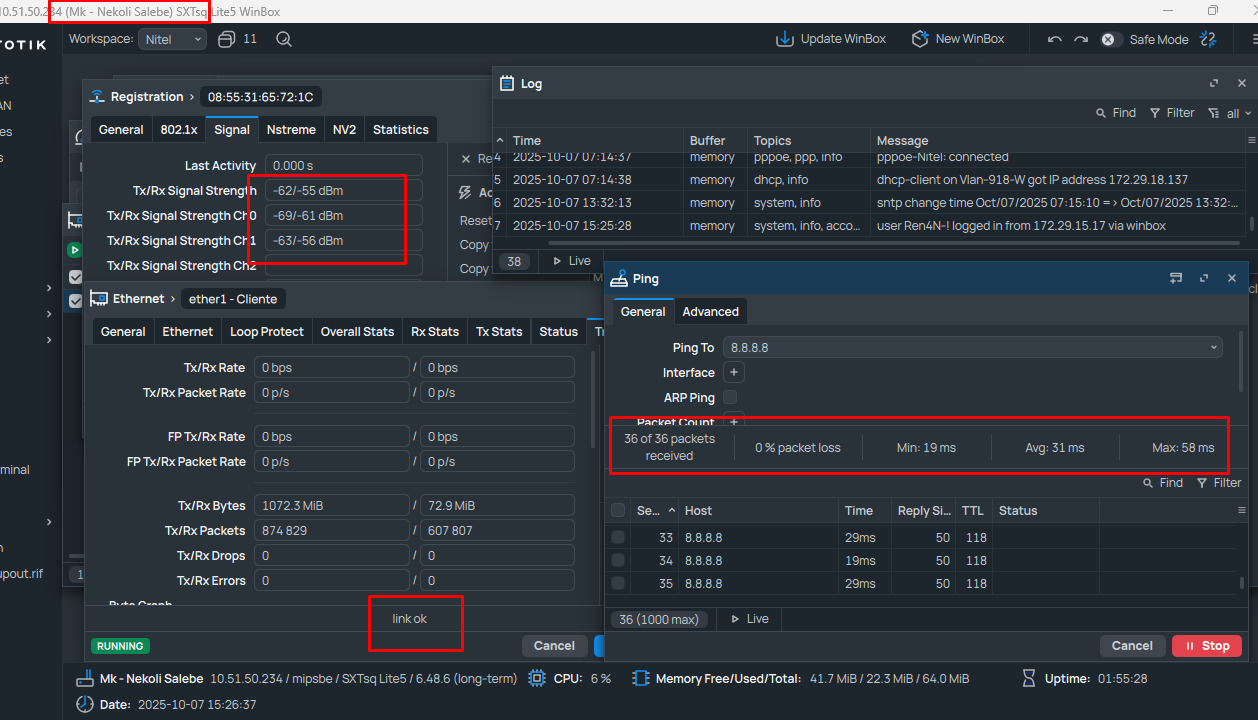This screenshot has height=720, width=1258.
Task: Open a New WinBox window
Action: pos(957,39)
